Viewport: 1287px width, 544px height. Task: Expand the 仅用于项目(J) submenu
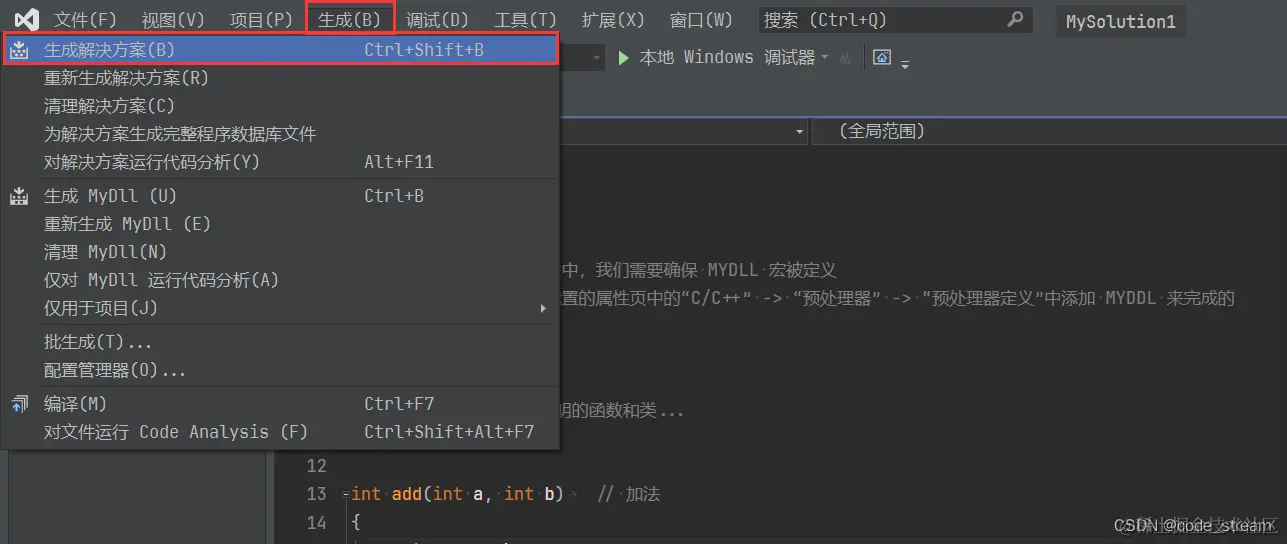[543, 308]
